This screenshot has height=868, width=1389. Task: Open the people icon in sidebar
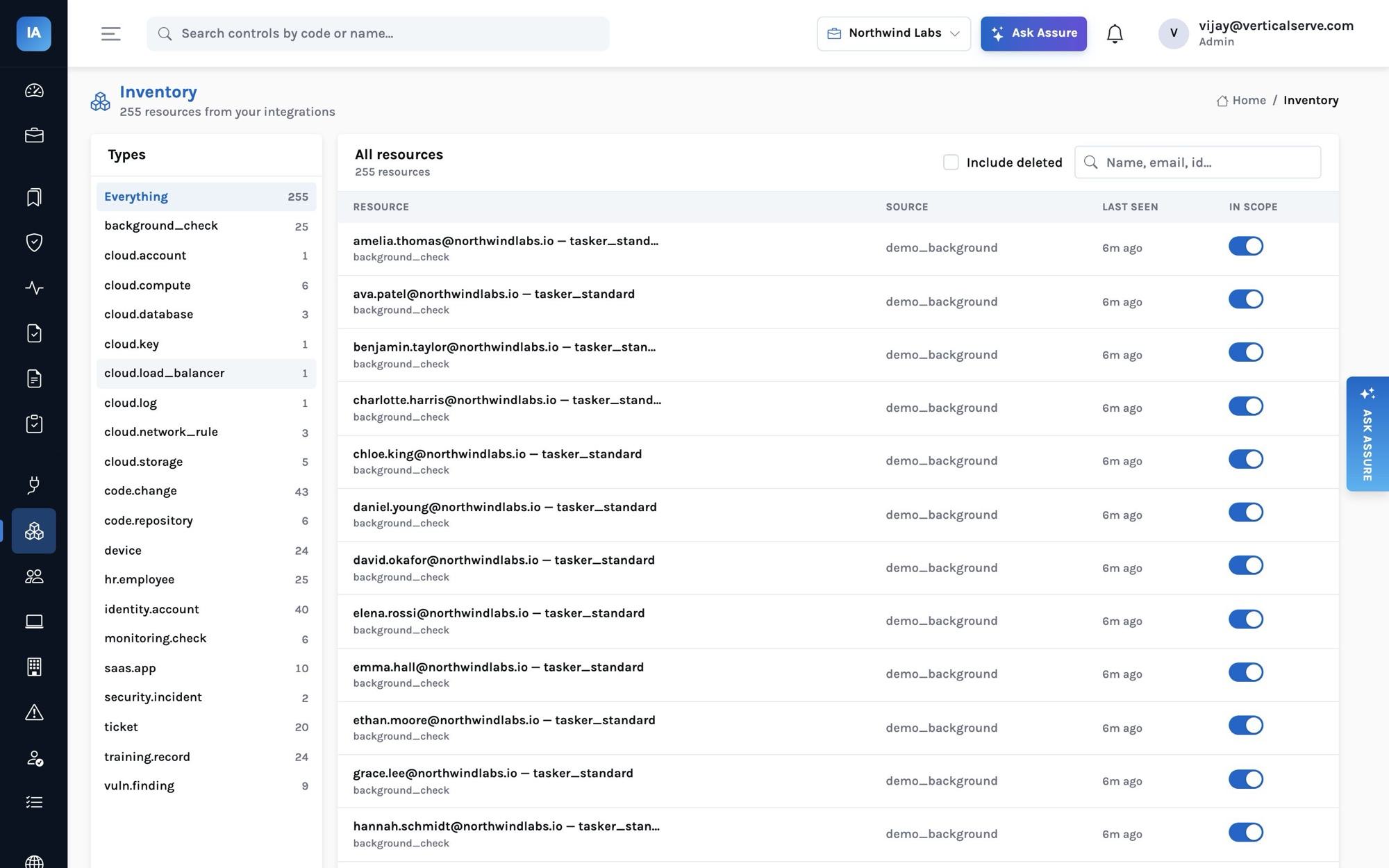[x=34, y=576]
